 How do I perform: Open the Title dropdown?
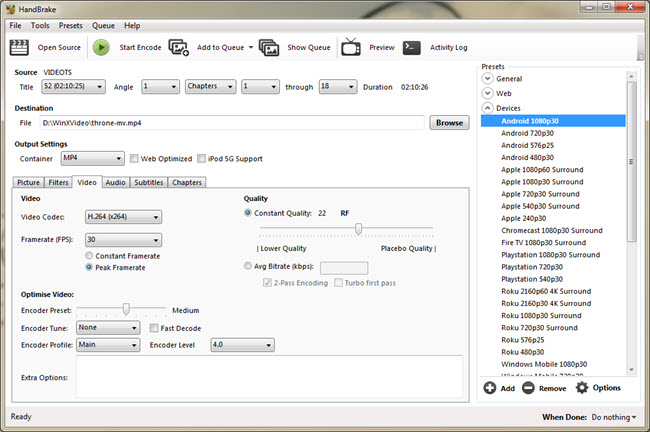coord(73,86)
